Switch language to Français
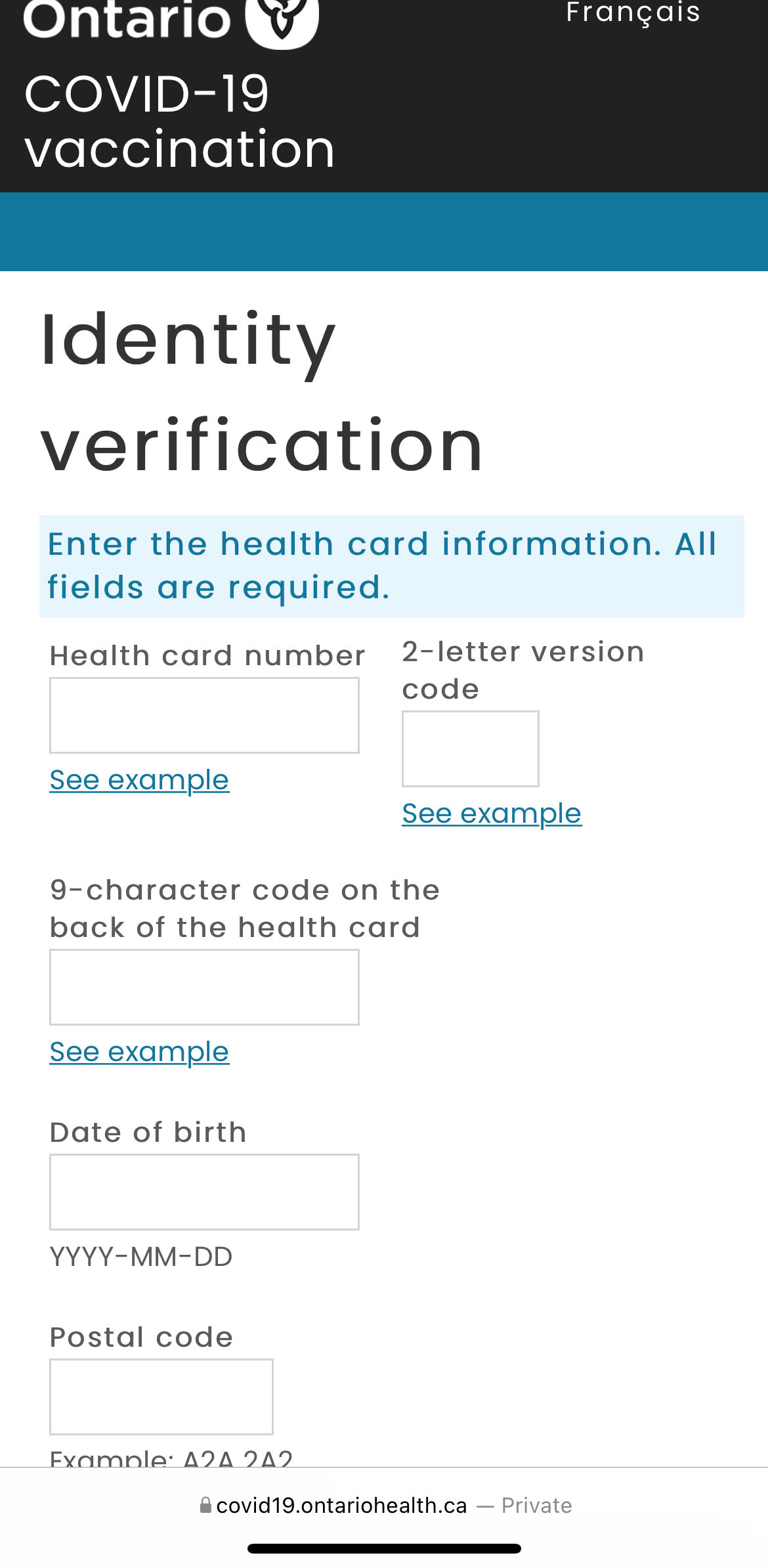The height and width of the screenshot is (1568, 768). click(633, 12)
